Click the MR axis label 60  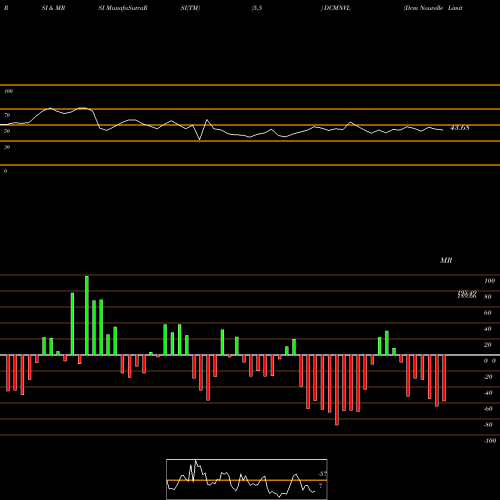coord(487,313)
